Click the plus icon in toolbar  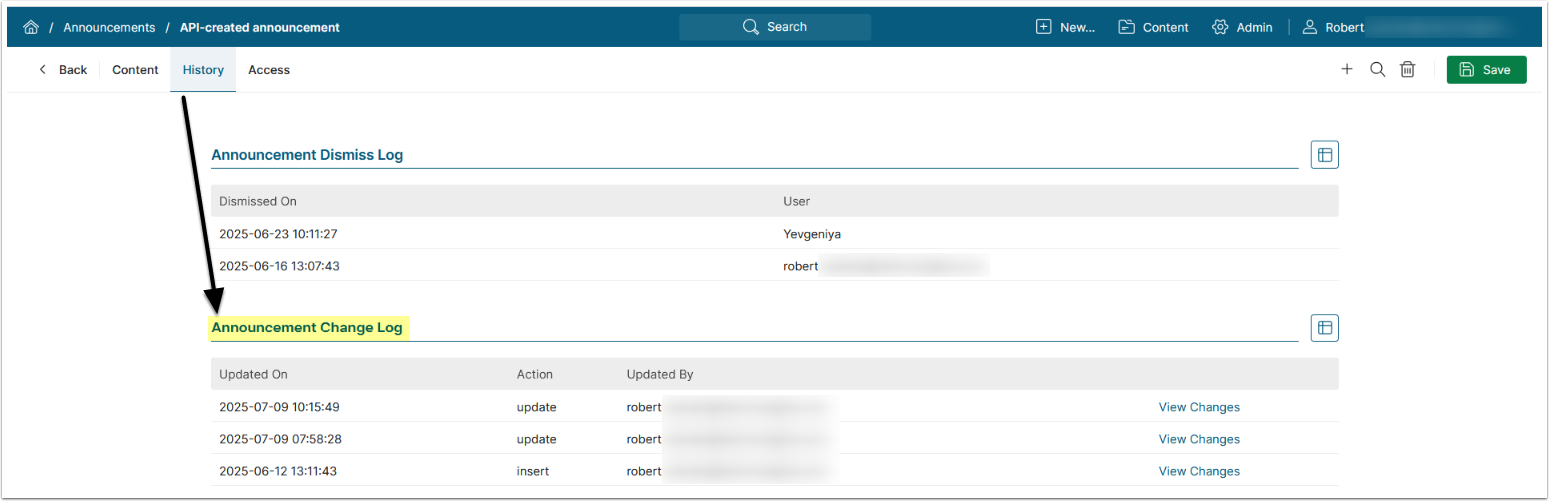tap(1347, 69)
